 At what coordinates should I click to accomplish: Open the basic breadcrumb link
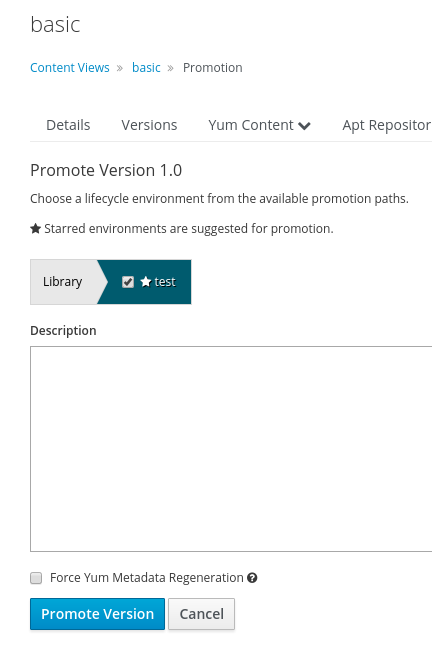pos(146,68)
